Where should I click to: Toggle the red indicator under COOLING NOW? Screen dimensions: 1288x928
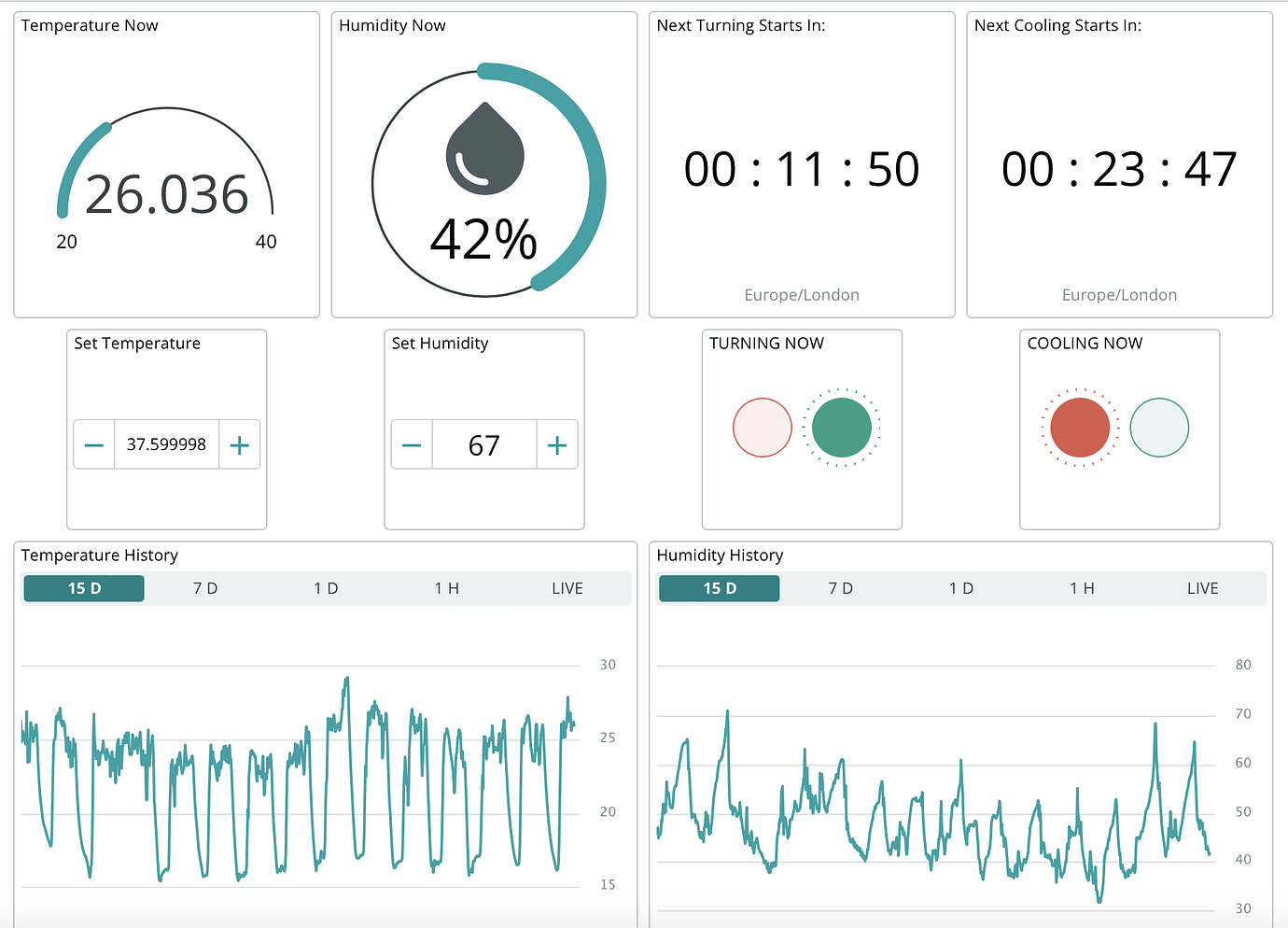(1080, 428)
